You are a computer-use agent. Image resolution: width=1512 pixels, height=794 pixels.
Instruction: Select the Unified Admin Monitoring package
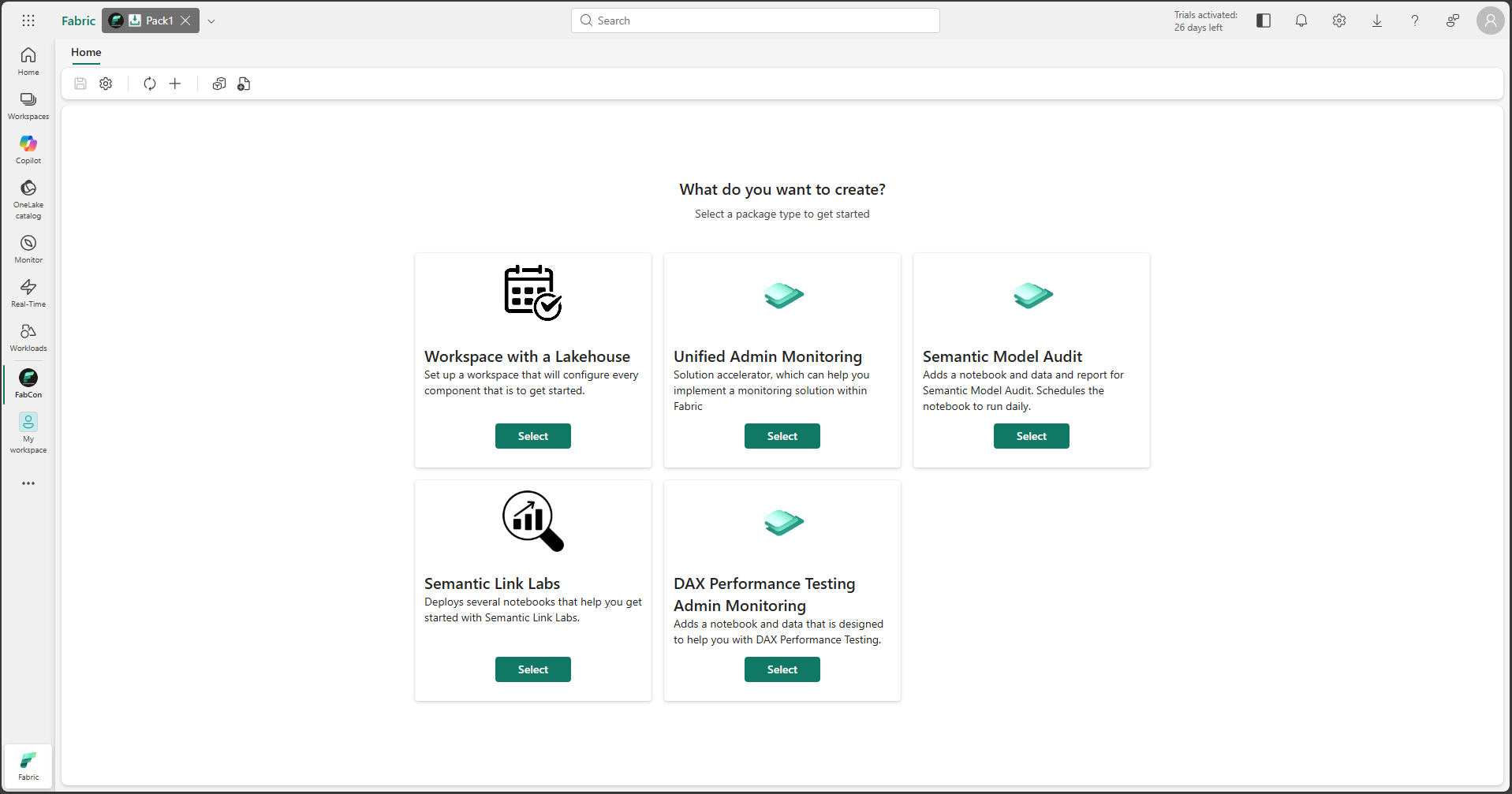[782, 435]
